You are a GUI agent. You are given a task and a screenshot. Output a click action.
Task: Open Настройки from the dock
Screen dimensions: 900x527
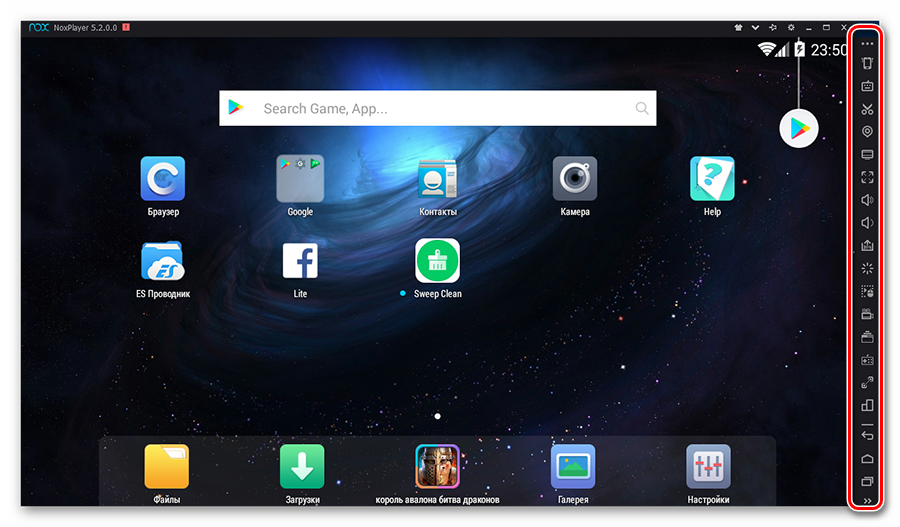point(708,467)
